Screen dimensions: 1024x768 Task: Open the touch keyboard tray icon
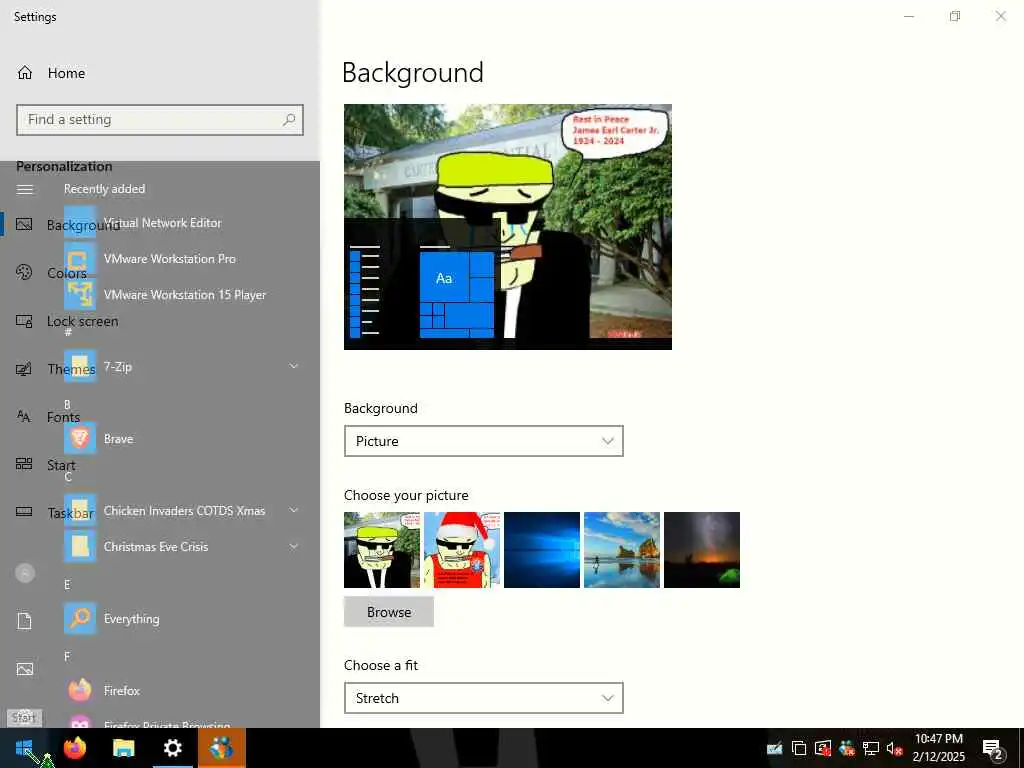click(x=775, y=748)
